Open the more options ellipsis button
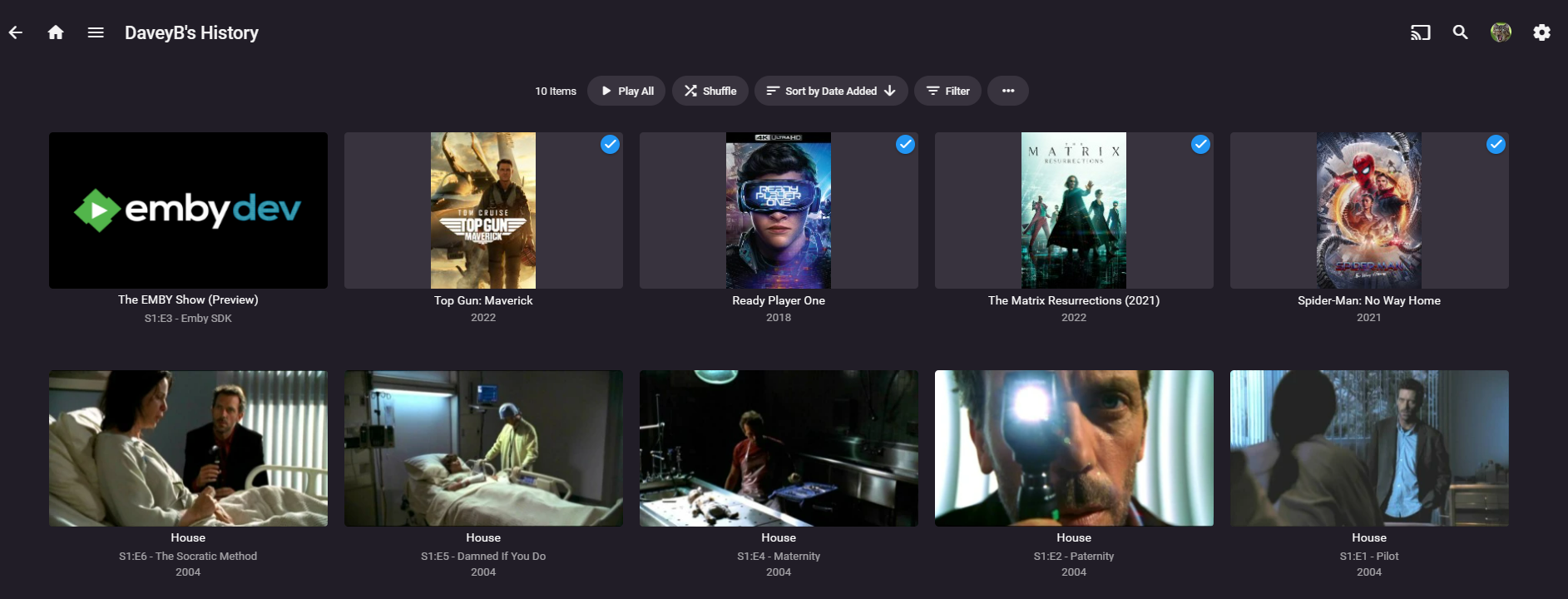The image size is (1568, 599). click(x=1008, y=91)
